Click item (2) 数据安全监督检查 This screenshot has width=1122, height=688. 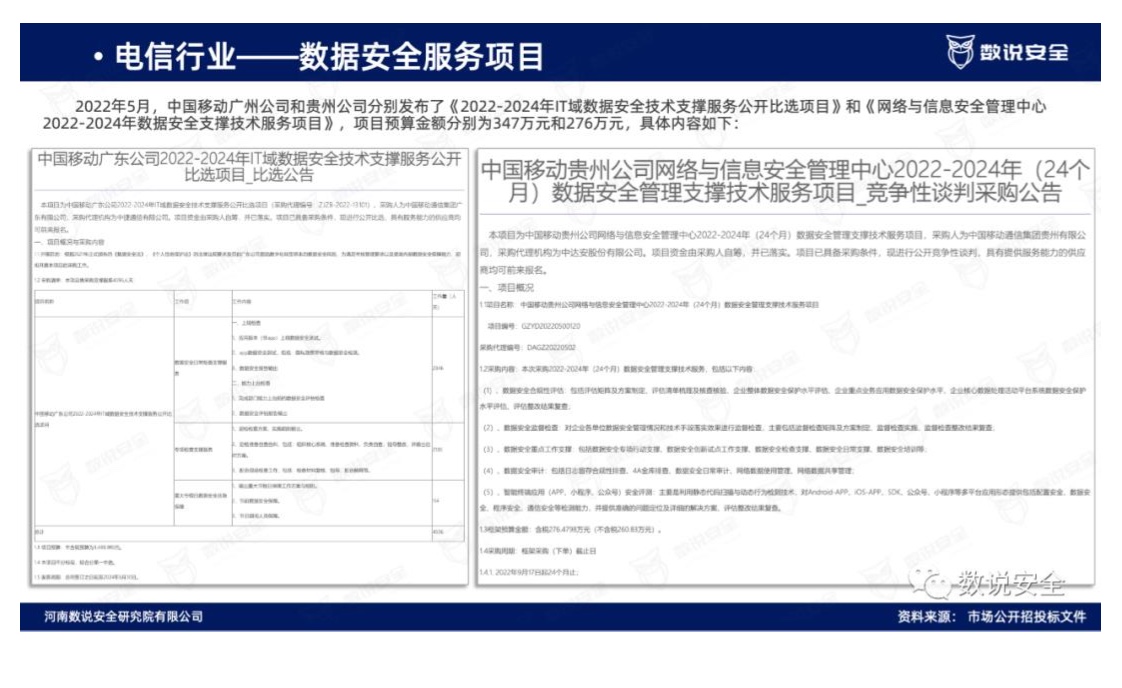pos(738,428)
